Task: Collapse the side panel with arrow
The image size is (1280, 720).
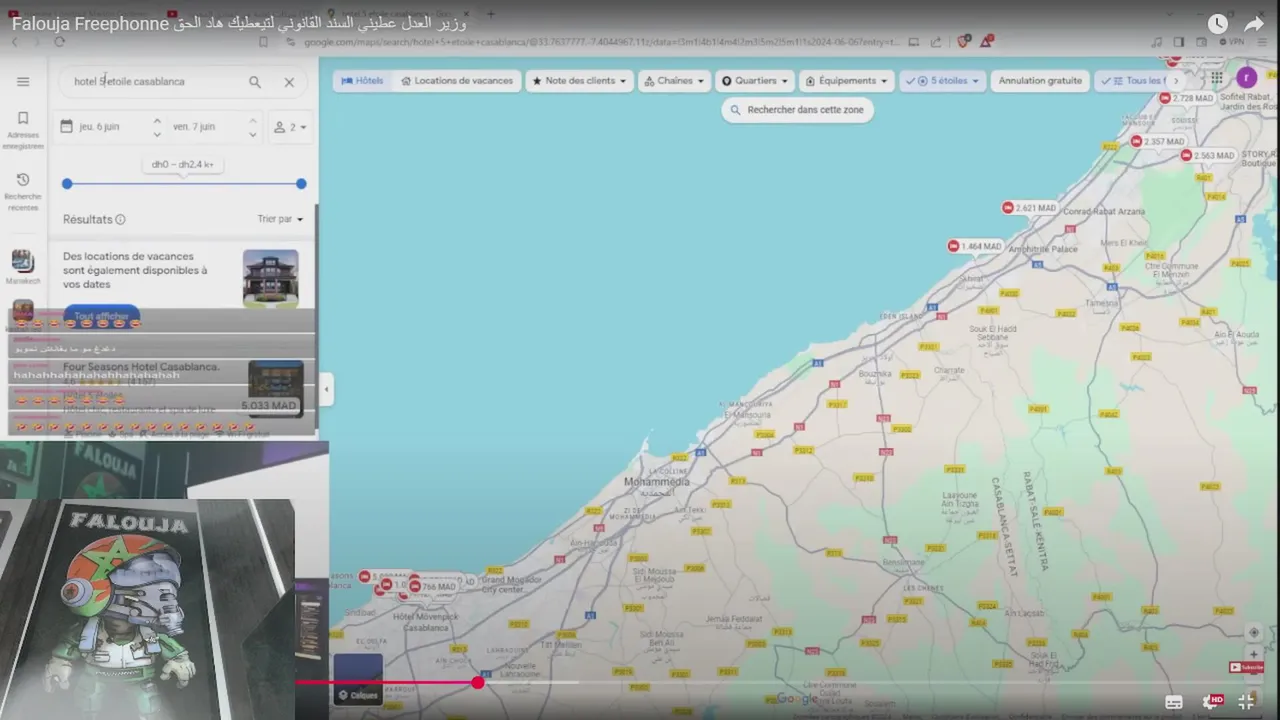Action: point(326,390)
